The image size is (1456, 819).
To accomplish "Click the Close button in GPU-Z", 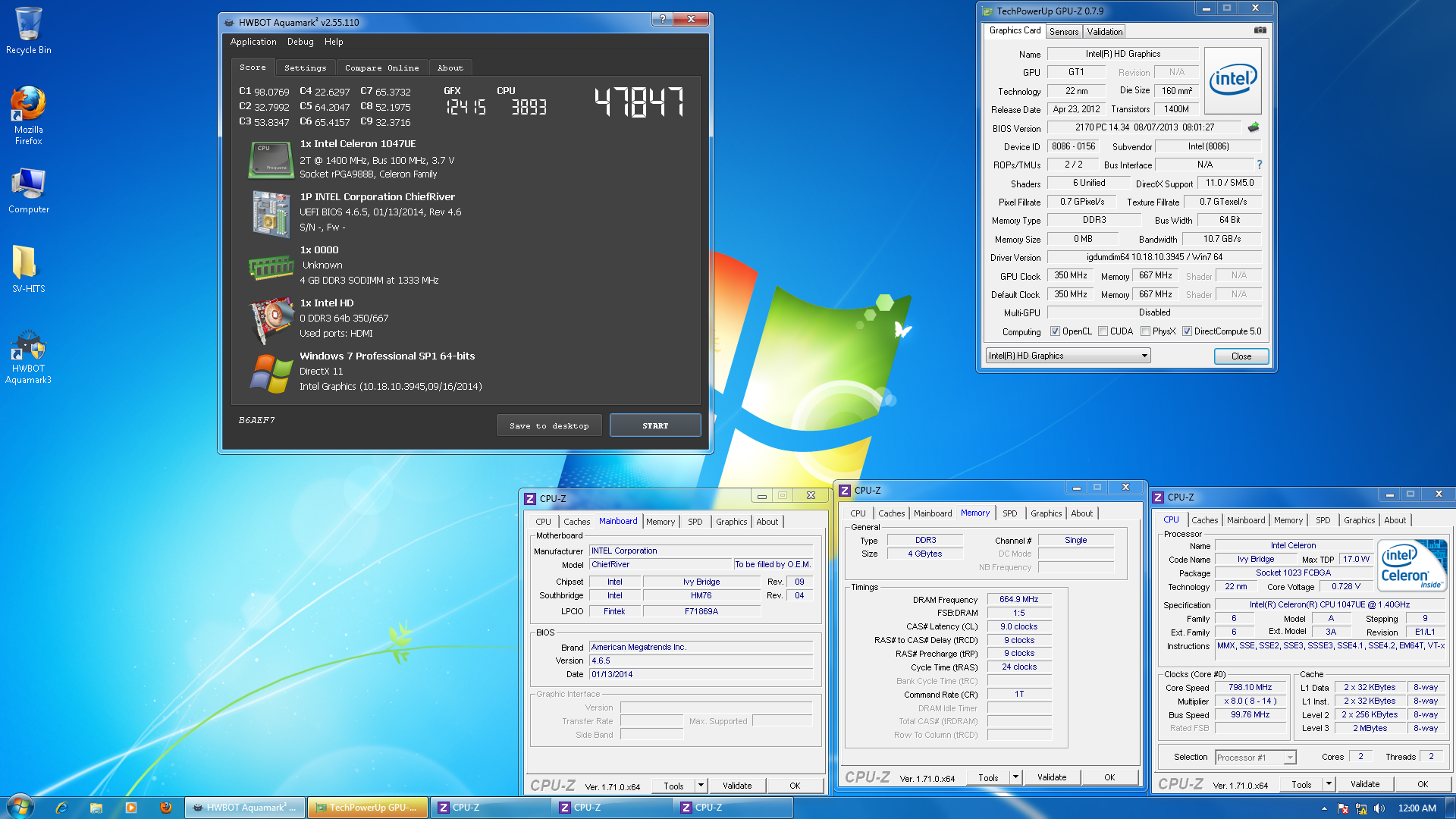I will tap(1241, 356).
